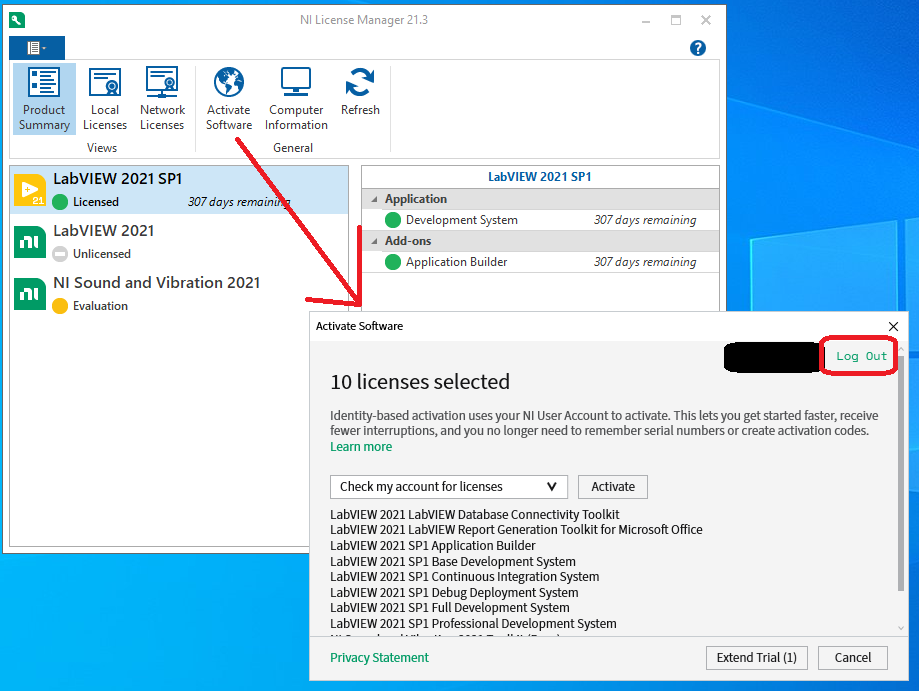The image size is (919, 691).
Task: Minimize the NI License Manager window
Action: click(646, 21)
